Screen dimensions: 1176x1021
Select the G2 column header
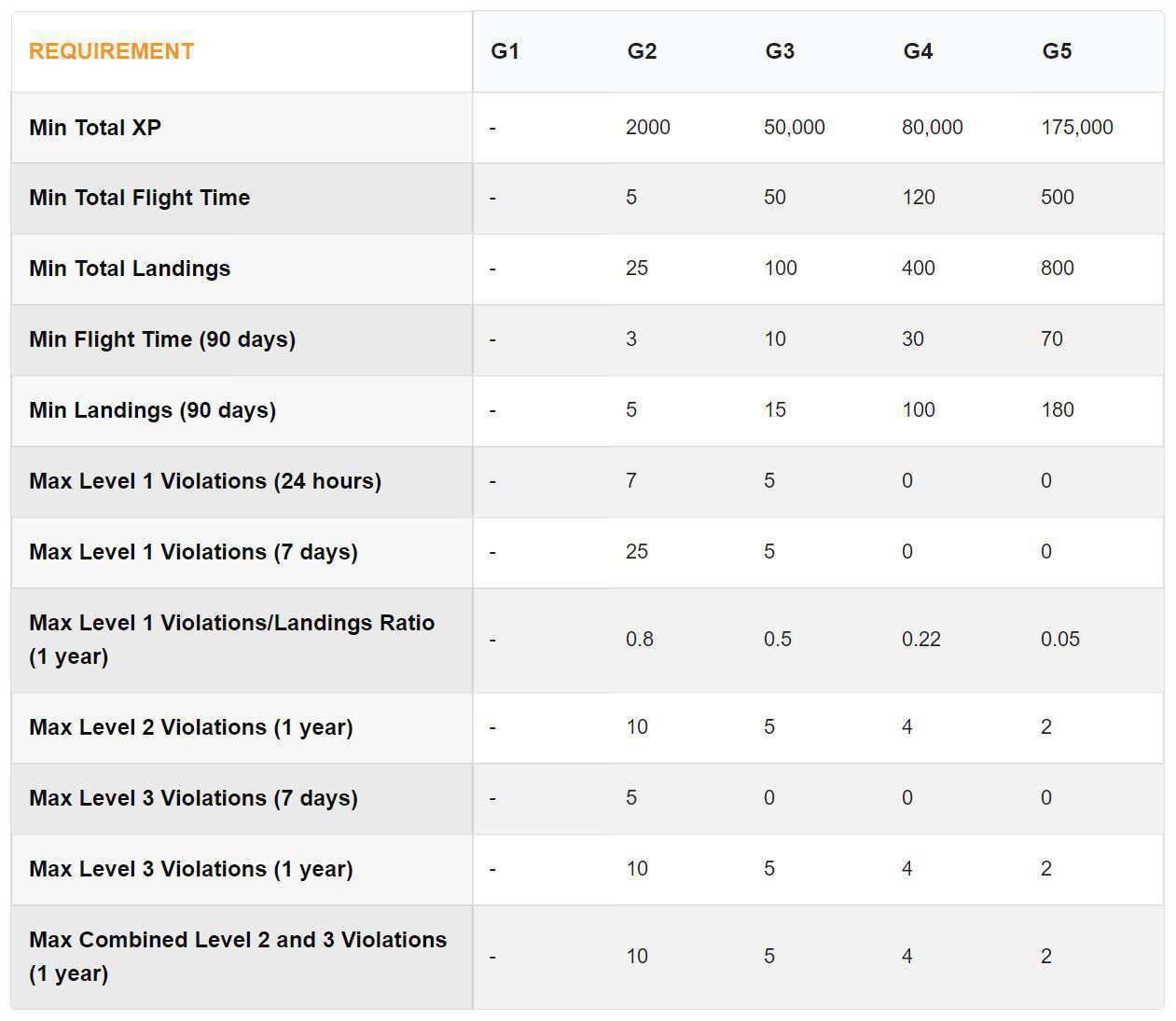[x=642, y=51]
